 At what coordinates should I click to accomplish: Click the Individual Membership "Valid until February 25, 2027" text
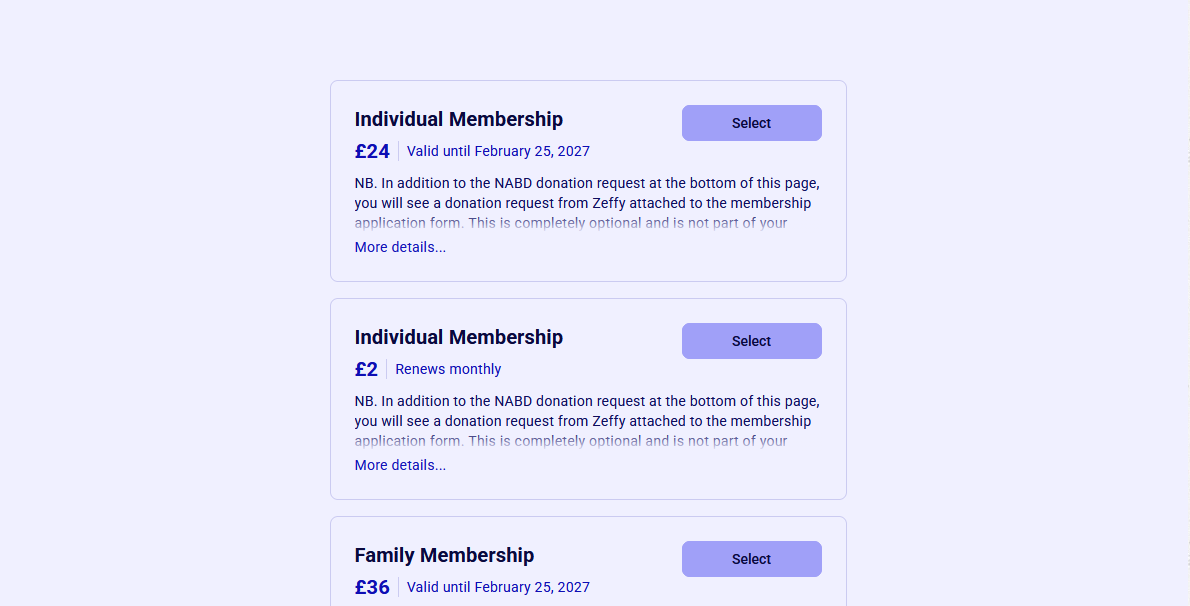pyautogui.click(x=498, y=151)
